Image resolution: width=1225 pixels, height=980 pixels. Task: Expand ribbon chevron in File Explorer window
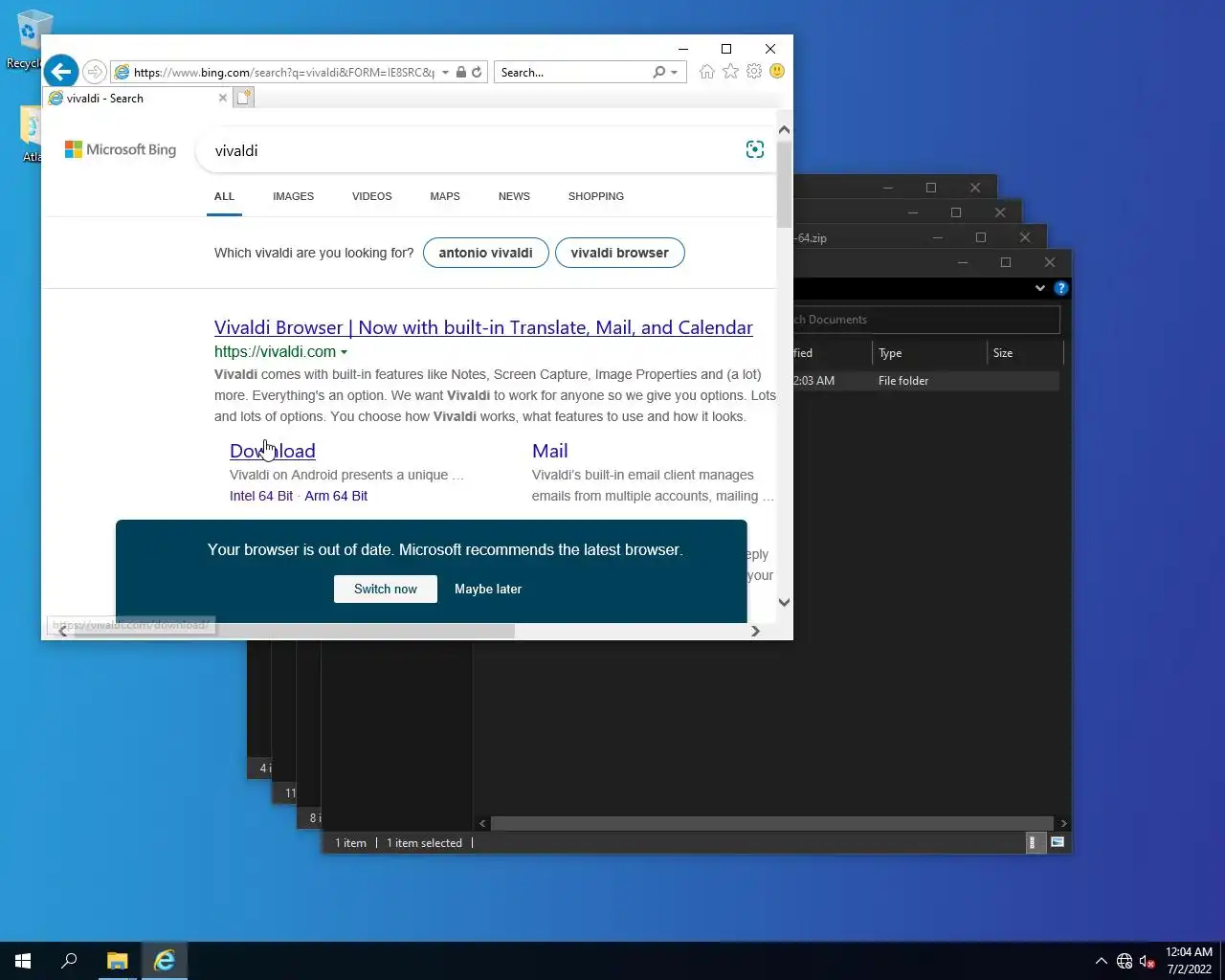pyautogui.click(x=1040, y=288)
